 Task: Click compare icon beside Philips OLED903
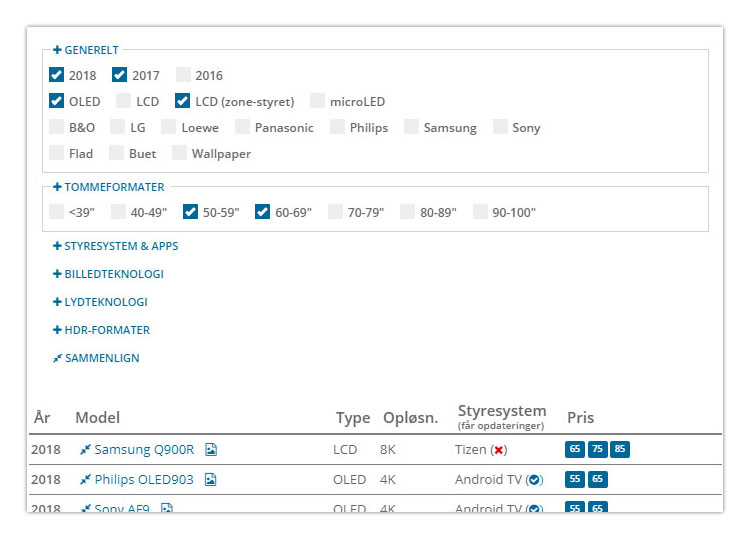pos(85,479)
